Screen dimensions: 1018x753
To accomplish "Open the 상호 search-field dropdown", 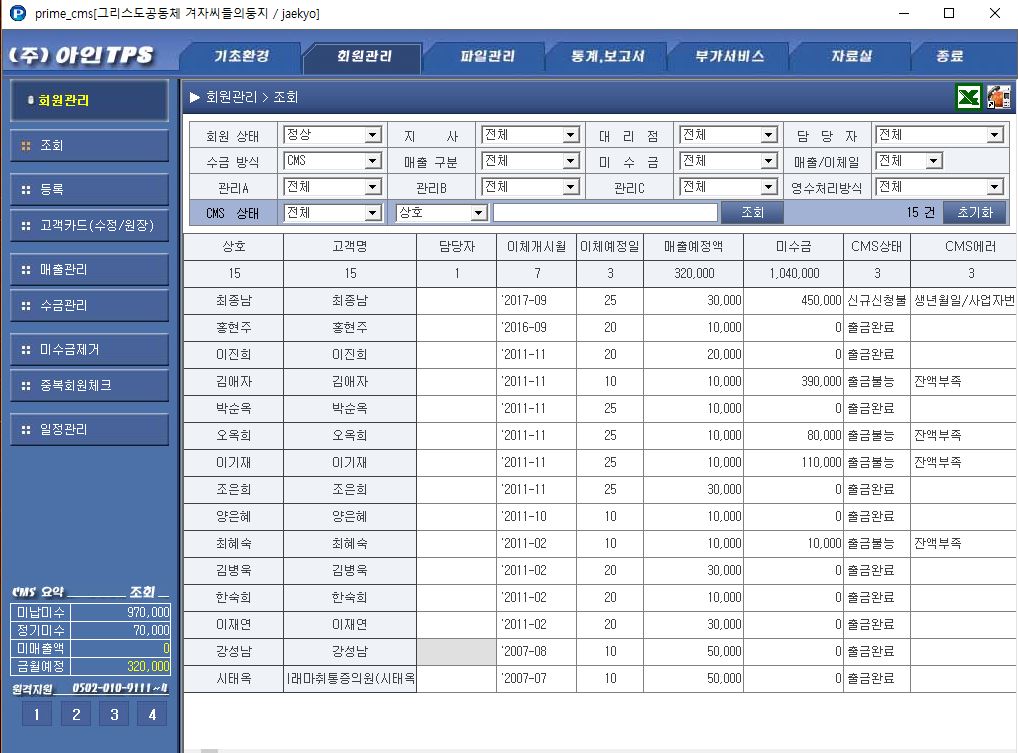I will tap(478, 213).
